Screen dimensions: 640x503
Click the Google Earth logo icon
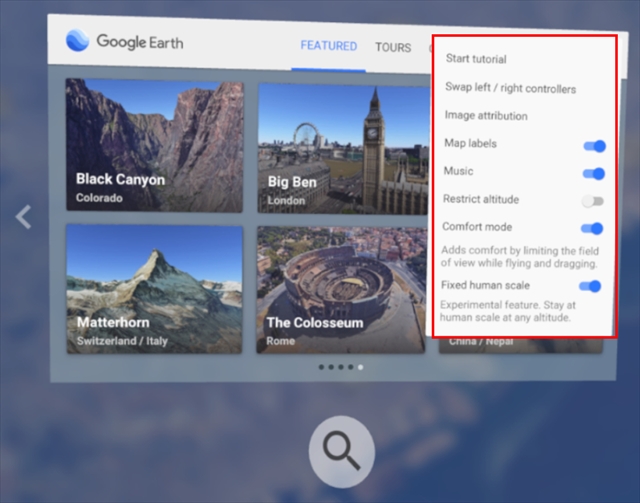coord(77,42)
